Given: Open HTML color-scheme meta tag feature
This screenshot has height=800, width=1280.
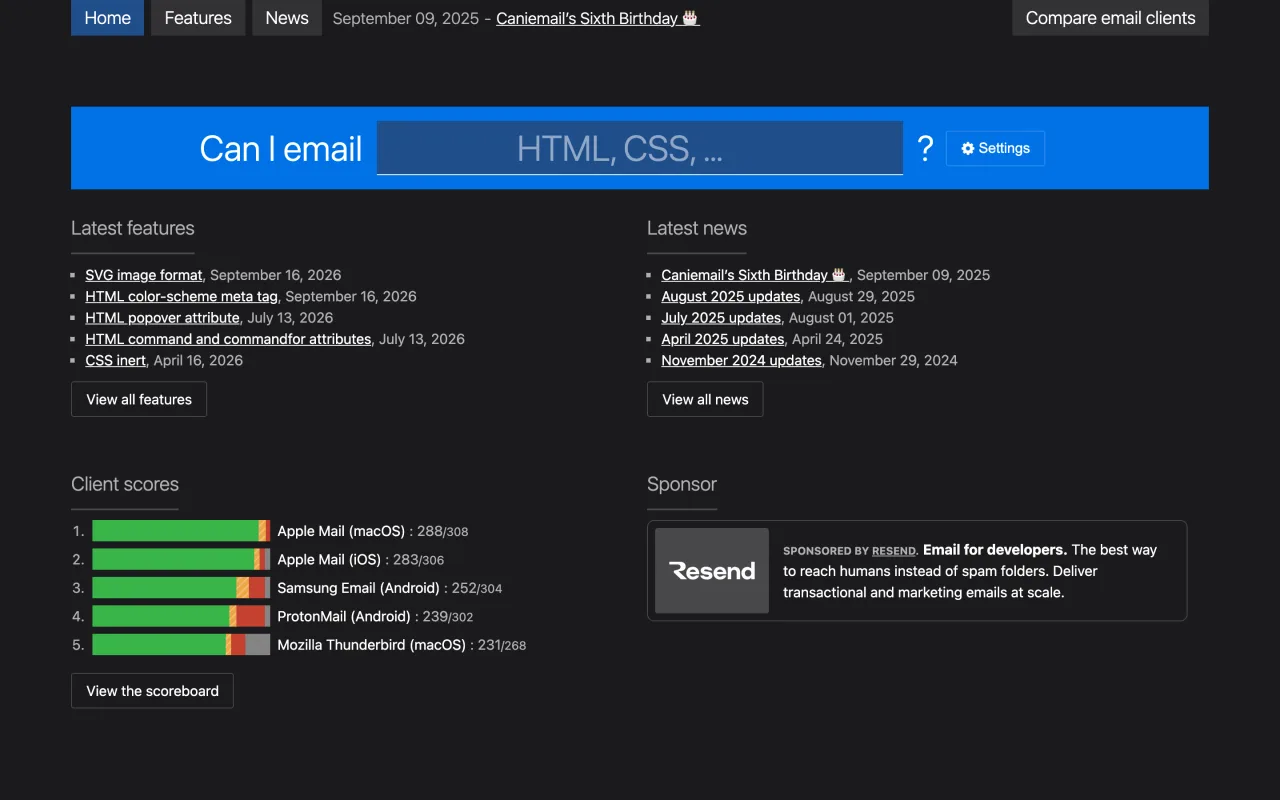Looking at the screenshot, I should tap(181, 296).
